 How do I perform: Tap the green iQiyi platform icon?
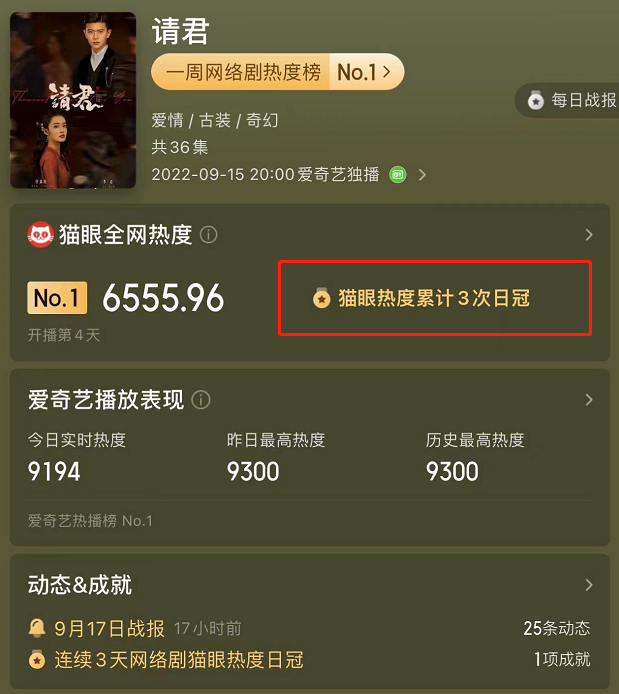point(398,174)
